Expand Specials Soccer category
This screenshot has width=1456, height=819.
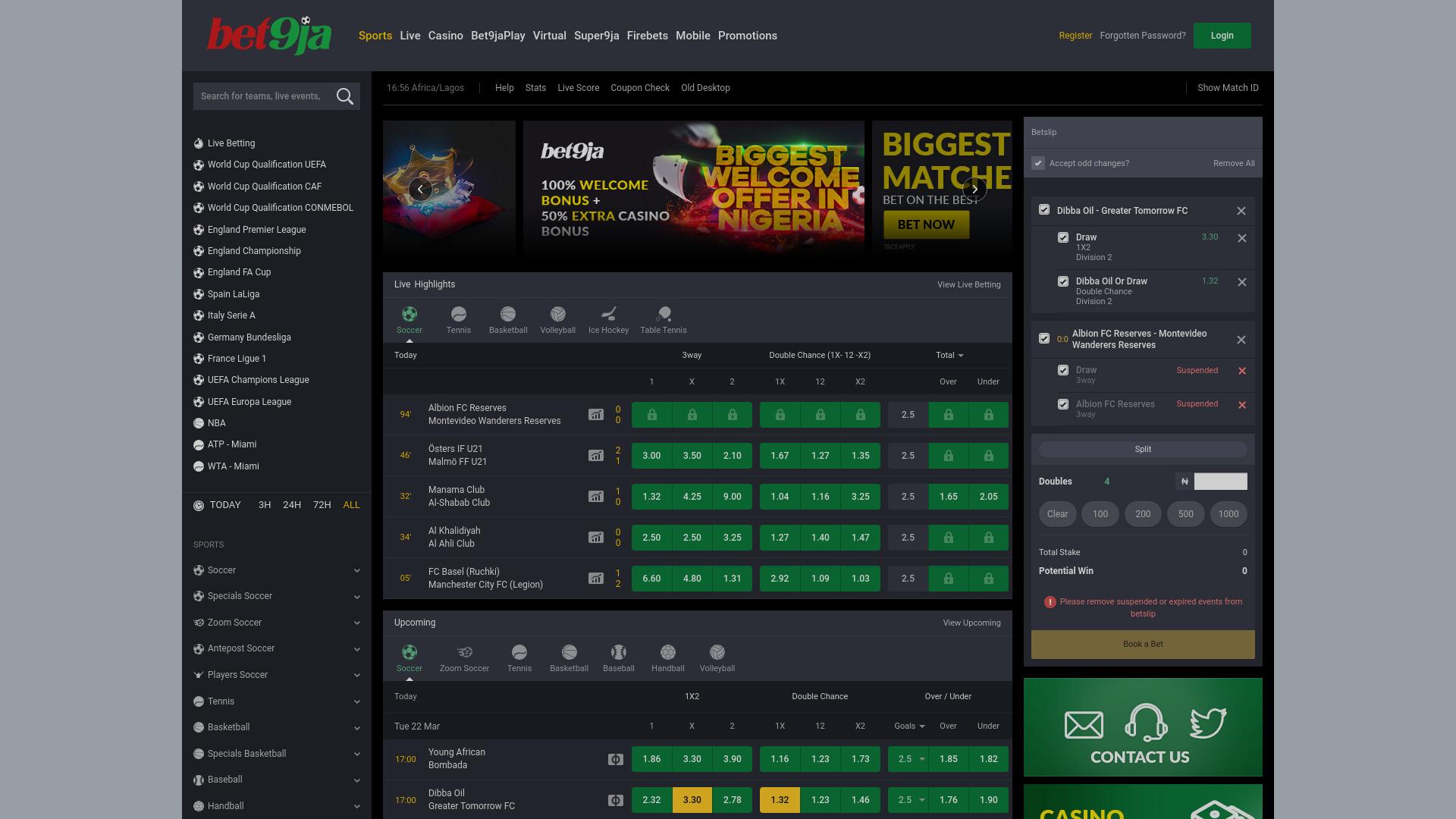tap(277, 596)
